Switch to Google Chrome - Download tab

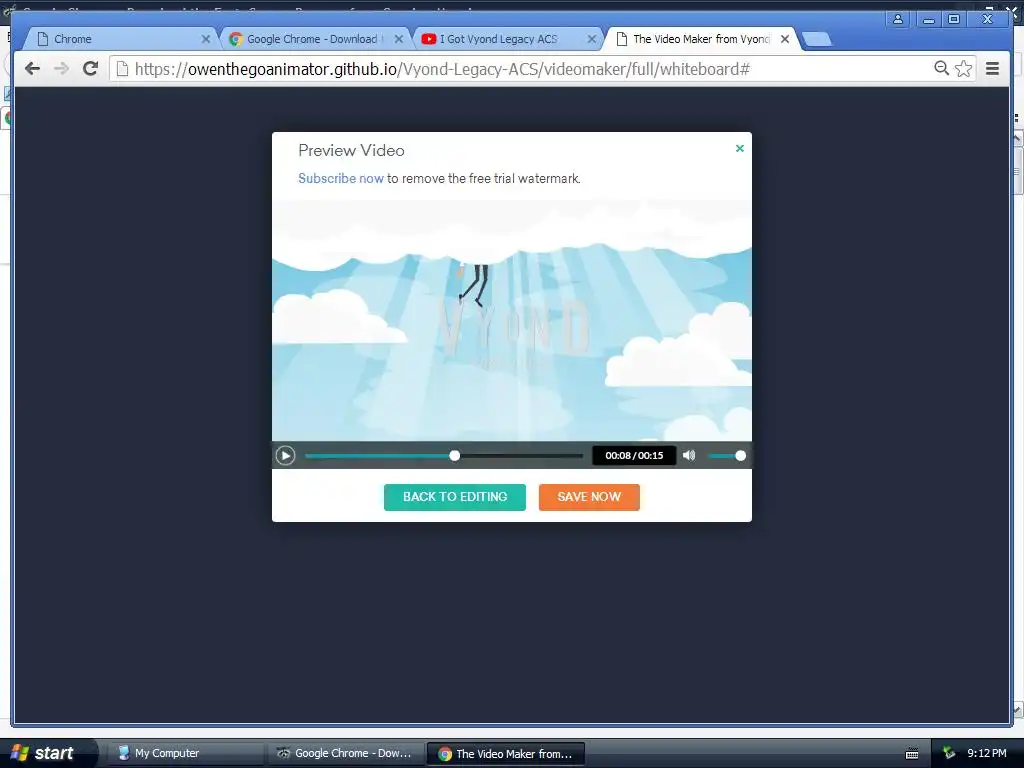click(312, 39)
